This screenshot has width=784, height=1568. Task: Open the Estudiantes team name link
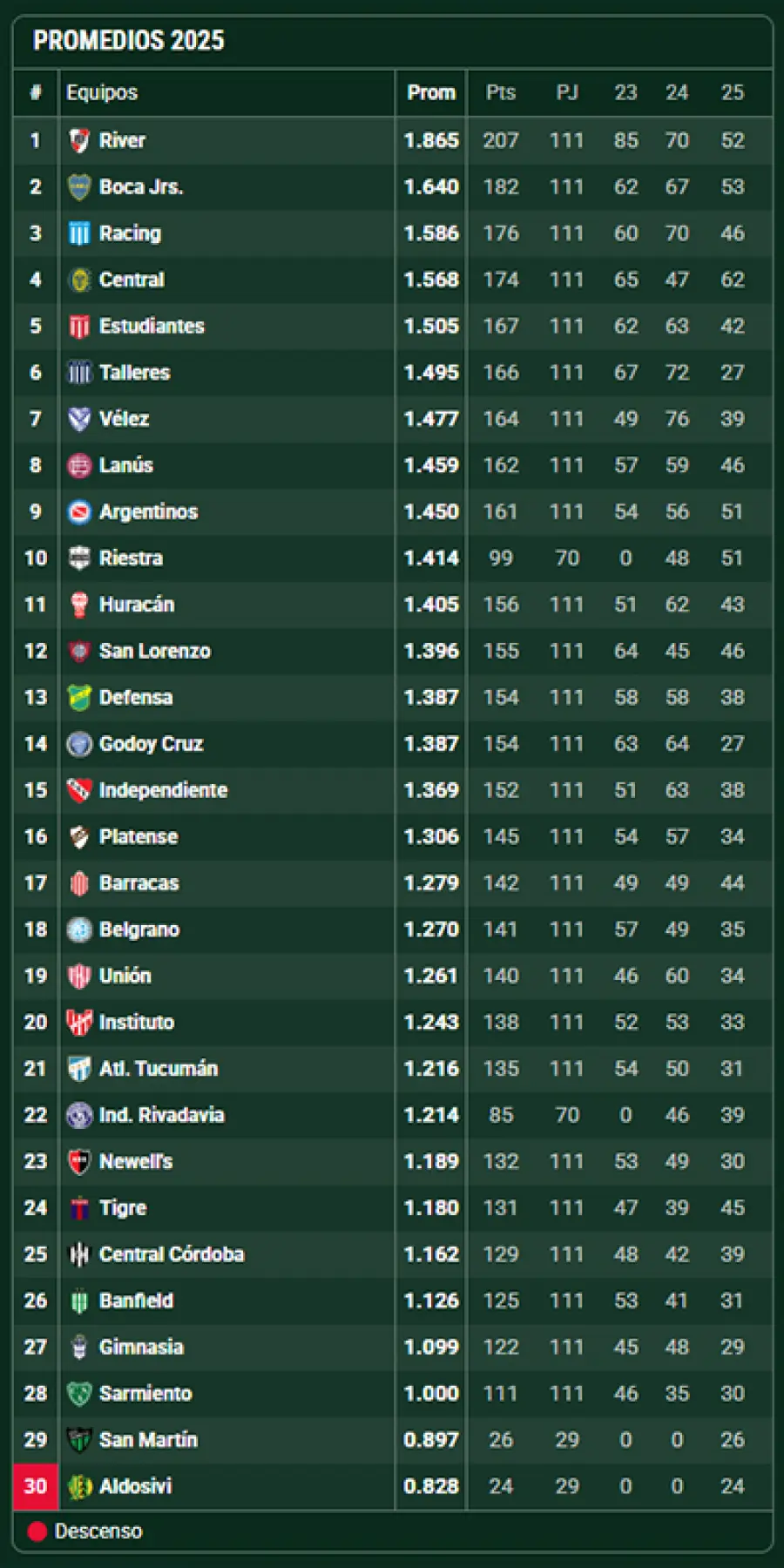[x=152, y=326]
